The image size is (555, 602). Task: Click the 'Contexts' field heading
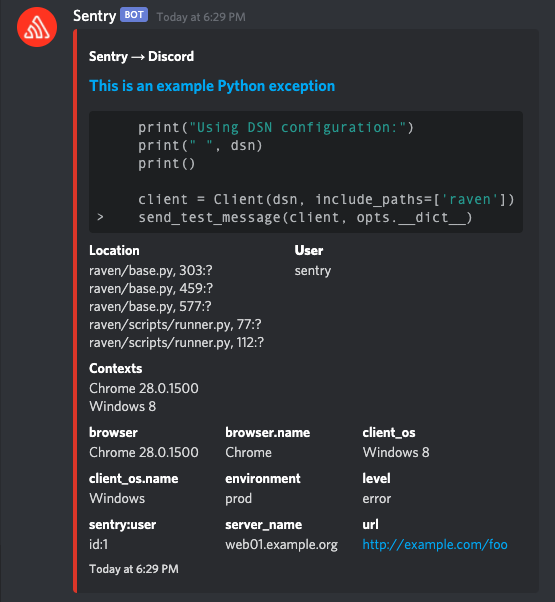116,369
